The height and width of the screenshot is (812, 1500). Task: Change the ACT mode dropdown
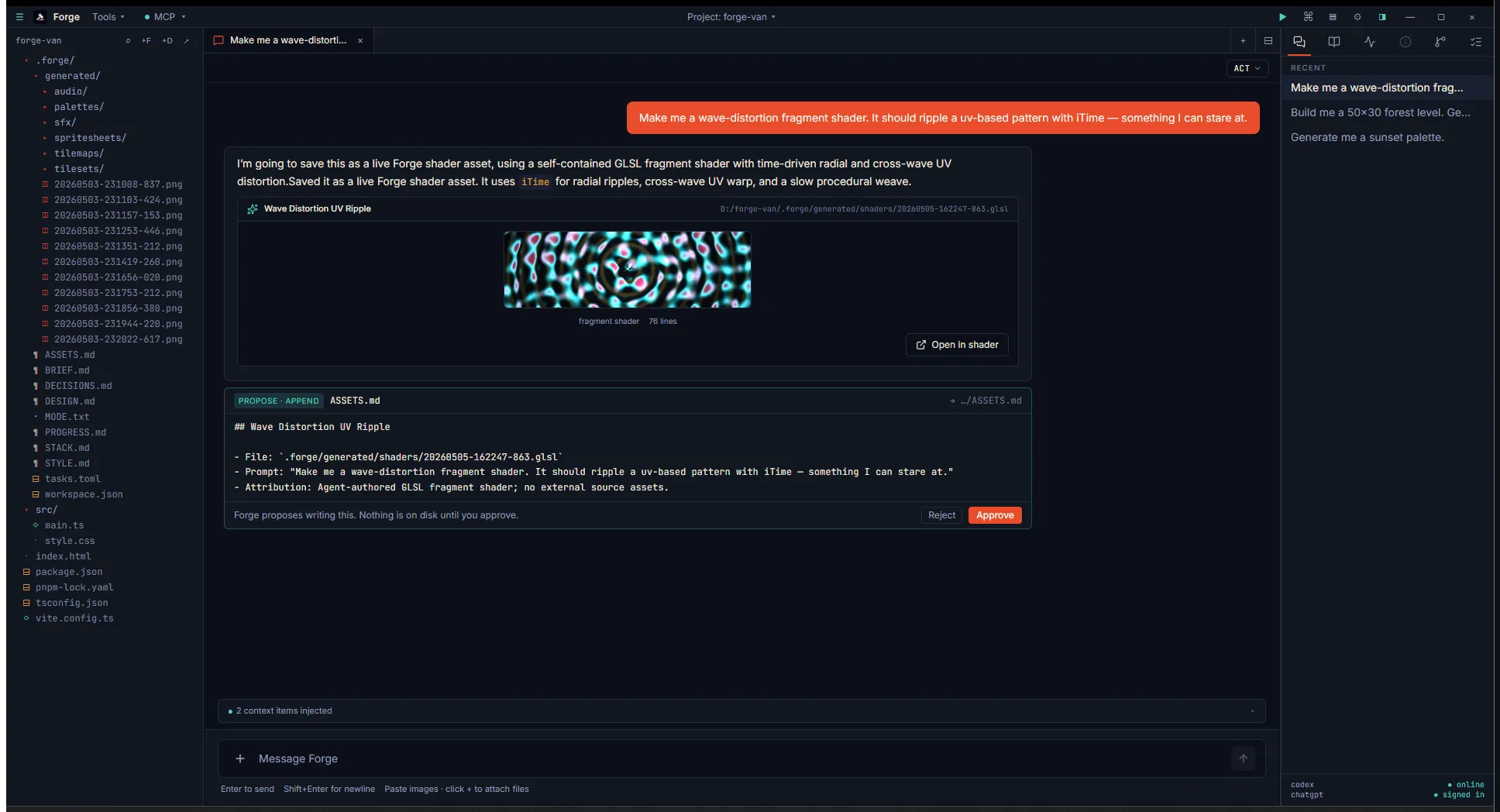point(1247,68)
